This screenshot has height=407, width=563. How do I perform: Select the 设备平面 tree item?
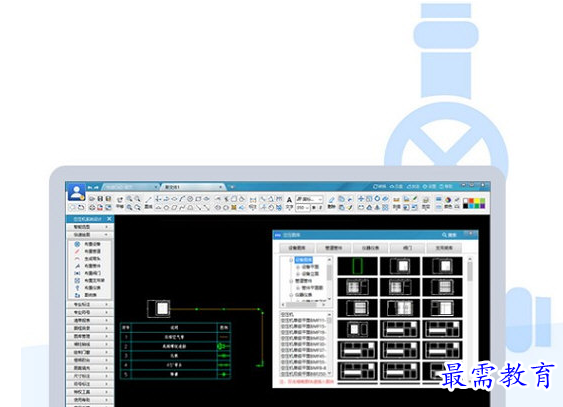click(310, 267)
